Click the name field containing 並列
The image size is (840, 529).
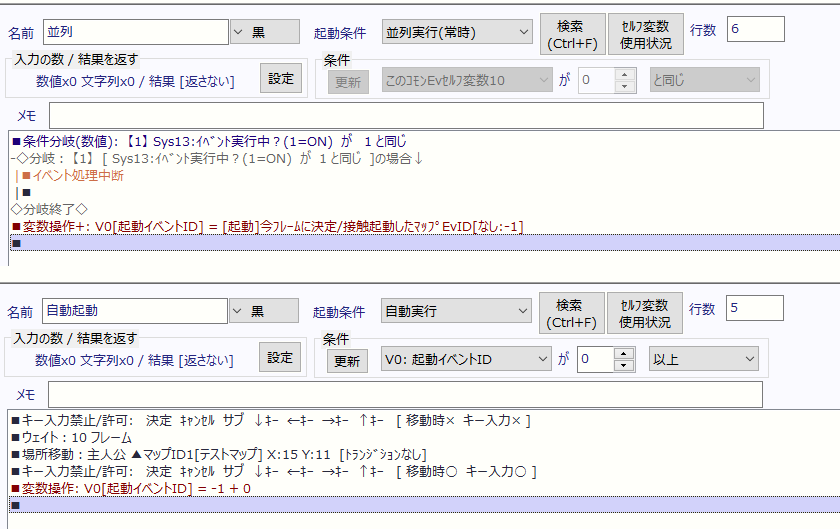tap(136, 32)
